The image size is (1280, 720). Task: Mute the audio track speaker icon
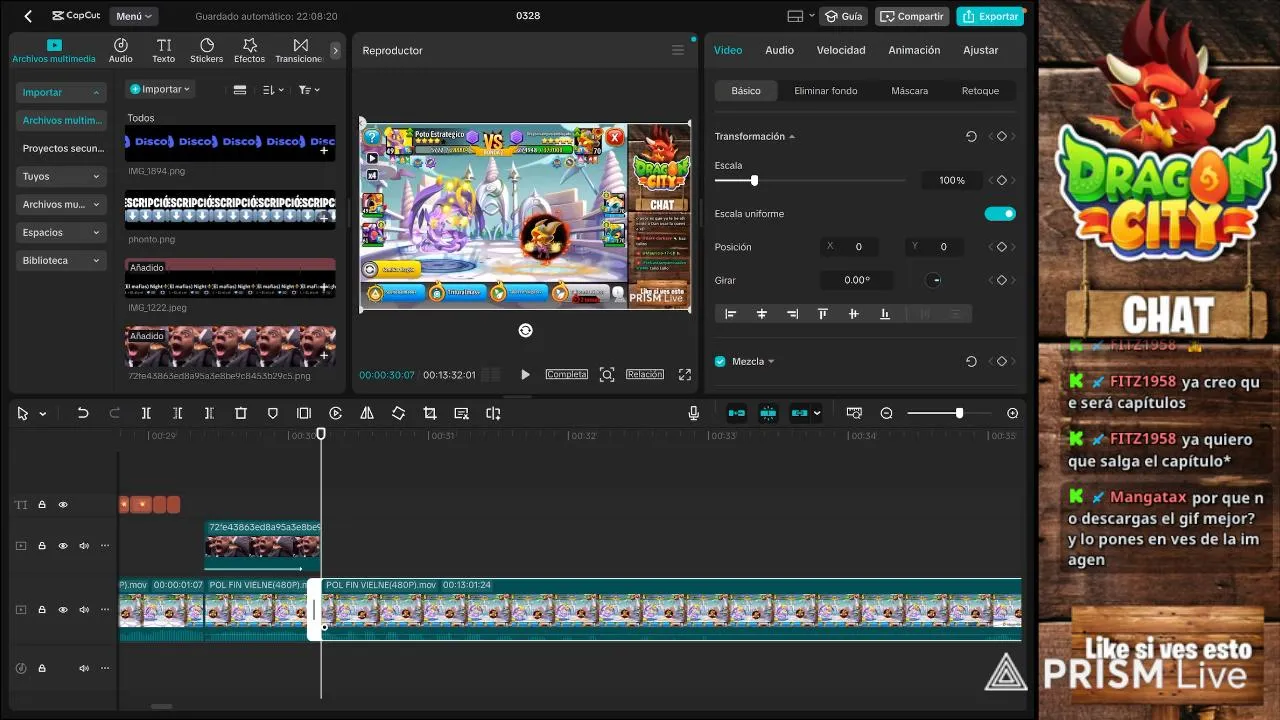pyautogui.click(x=84, y=668)
